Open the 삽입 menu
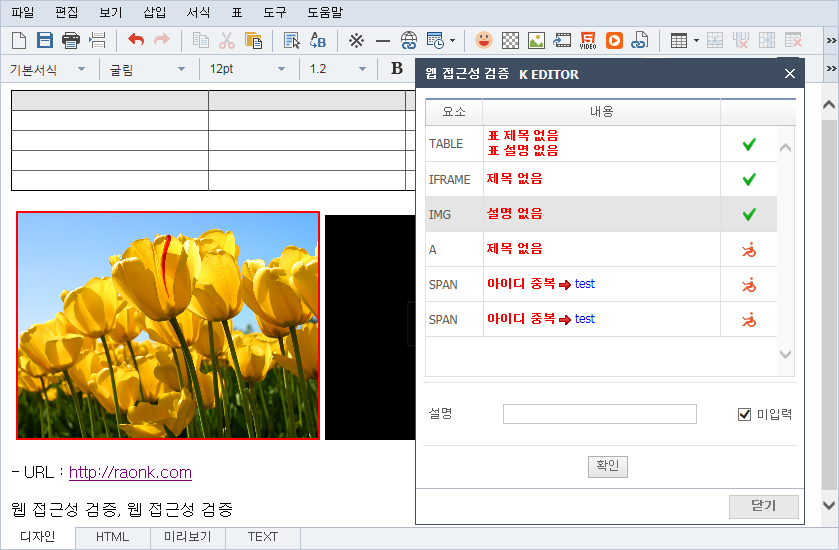This screenshot has height=550, width=839. tap(155, 12)
